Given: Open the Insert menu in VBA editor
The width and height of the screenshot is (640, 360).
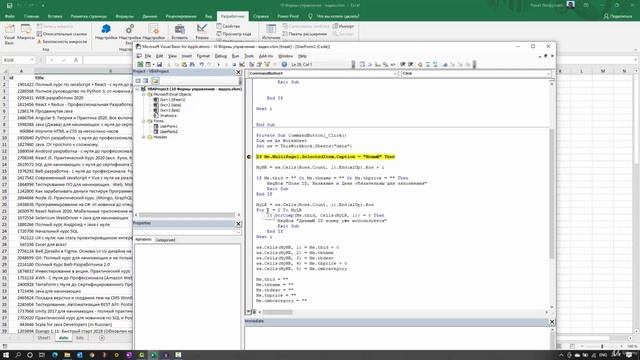Looking at the screenshot, I should click(187, 56).
